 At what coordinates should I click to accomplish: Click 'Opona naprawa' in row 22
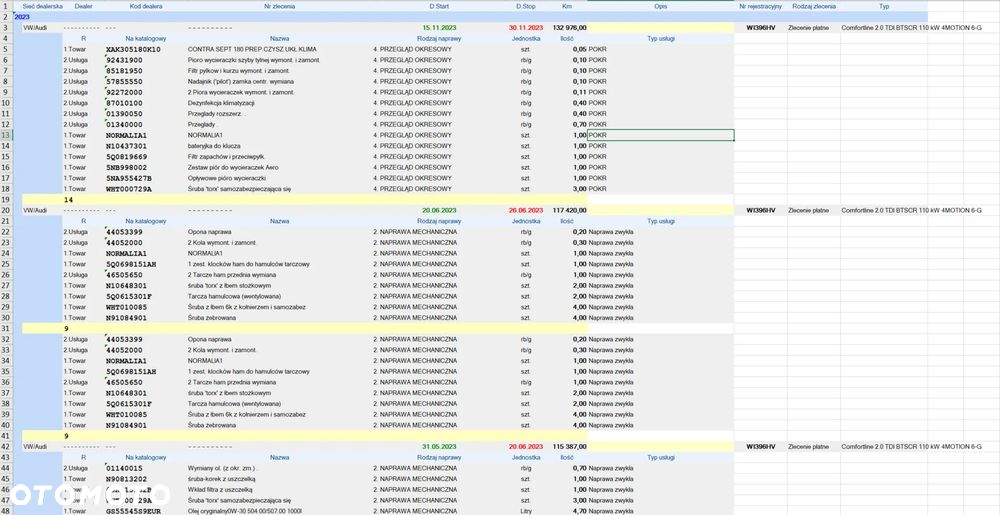209,232
